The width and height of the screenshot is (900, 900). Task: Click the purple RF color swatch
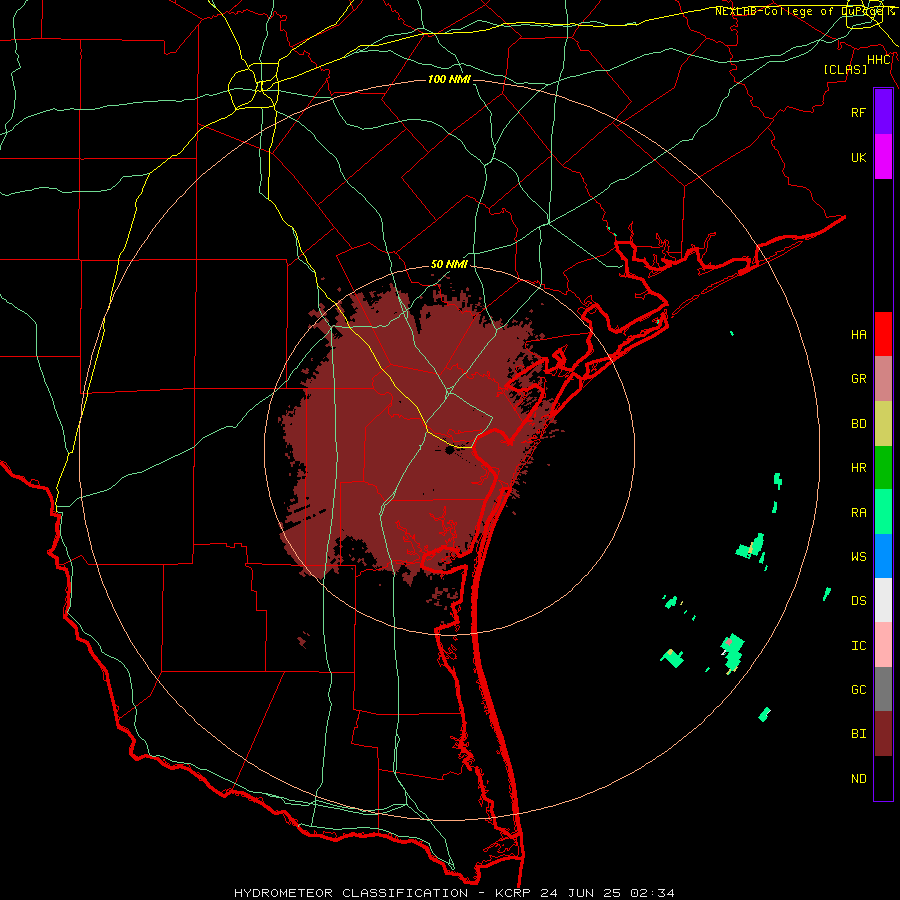point(883,112)
